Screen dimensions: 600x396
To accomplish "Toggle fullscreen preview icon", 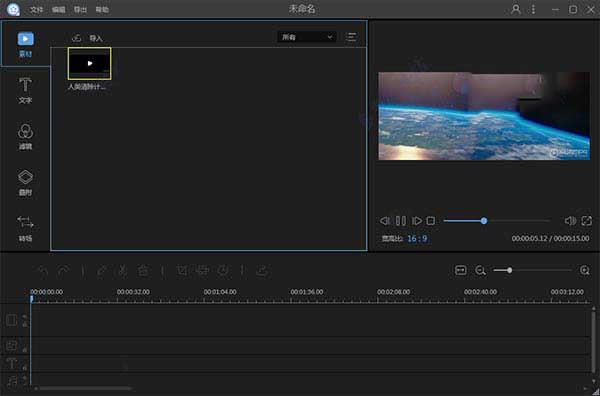I will [587, 221].
